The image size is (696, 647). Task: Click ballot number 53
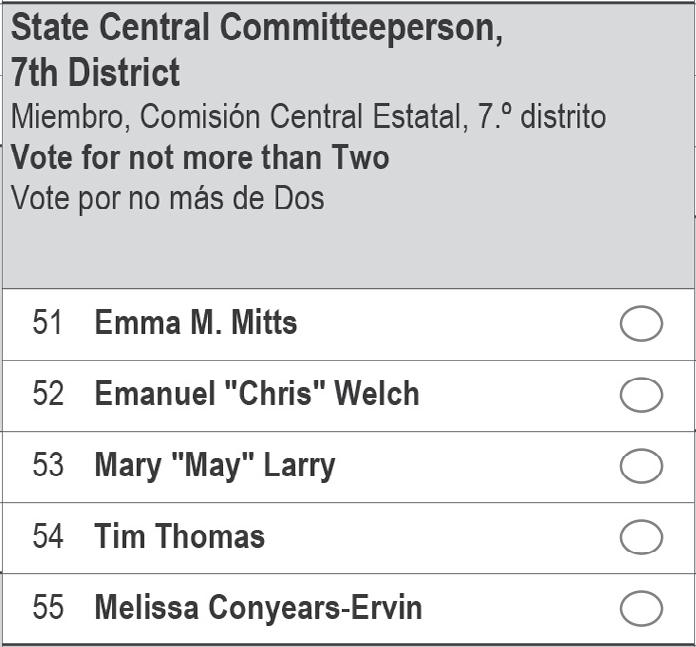click(x=48, y=465)
